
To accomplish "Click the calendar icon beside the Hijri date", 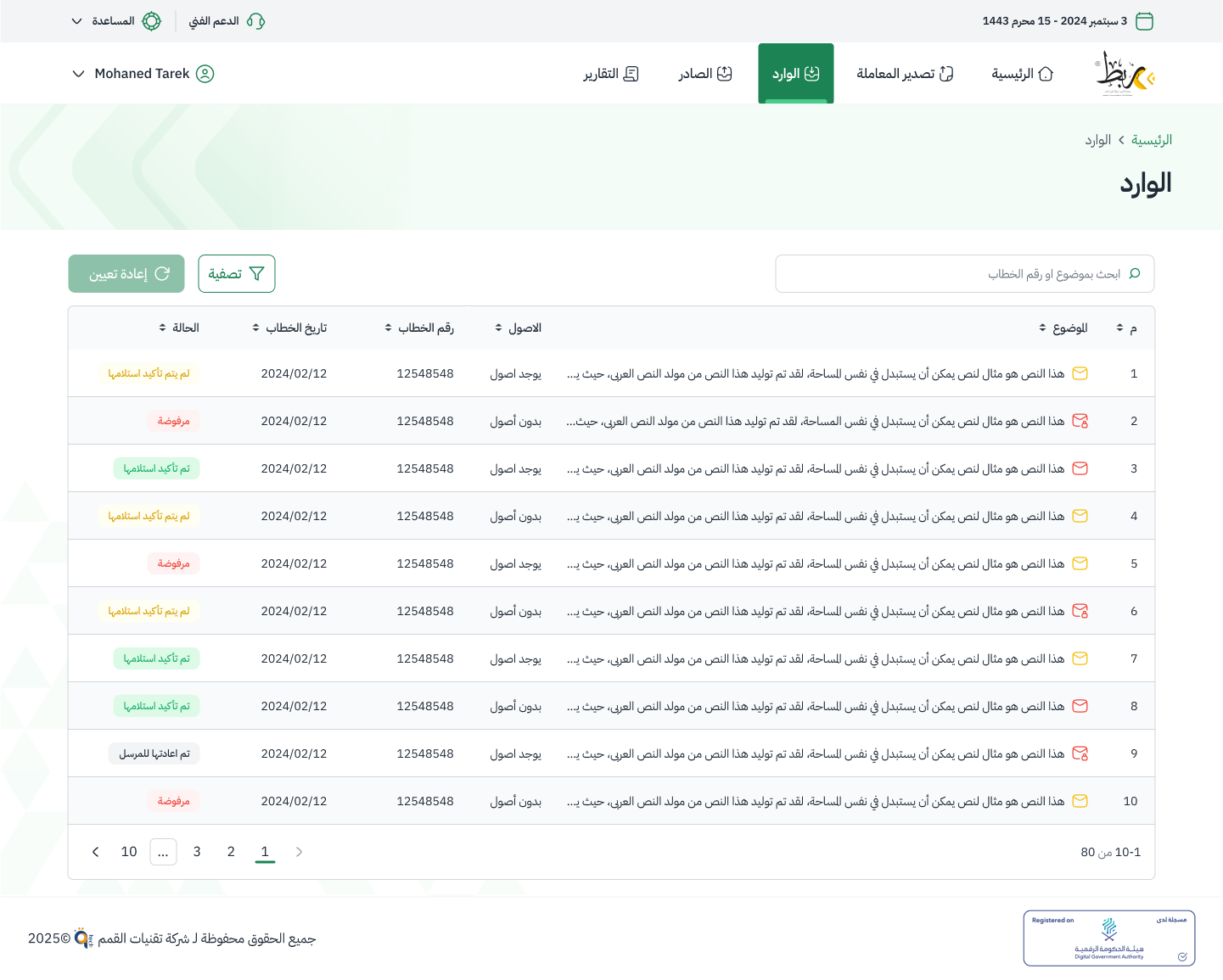I will coord(1145,21).
